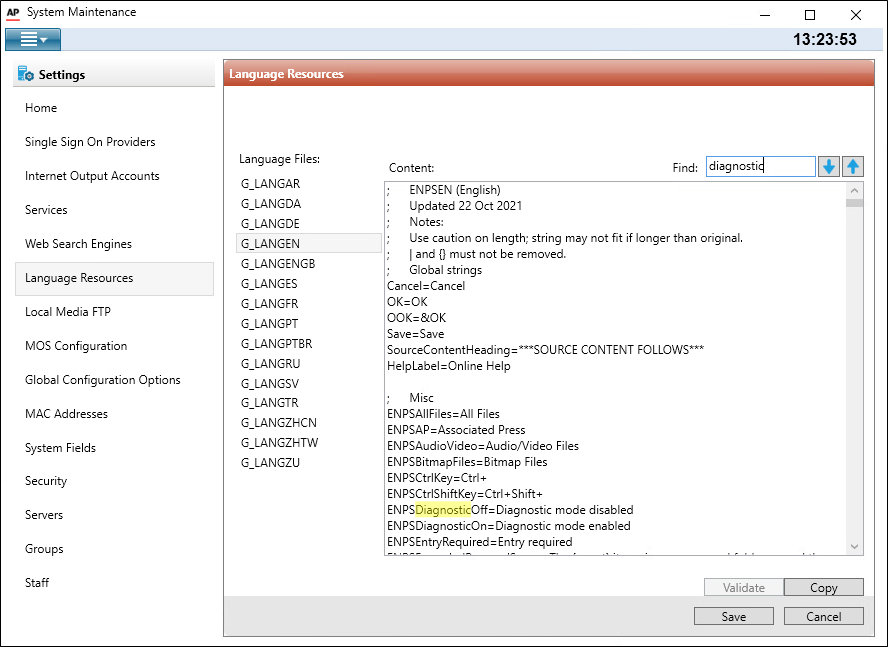Image resolution: width=888 pixels, height=647 pixels.
Task: Go to Internet Output Accounts
Action: coord(92,176)
